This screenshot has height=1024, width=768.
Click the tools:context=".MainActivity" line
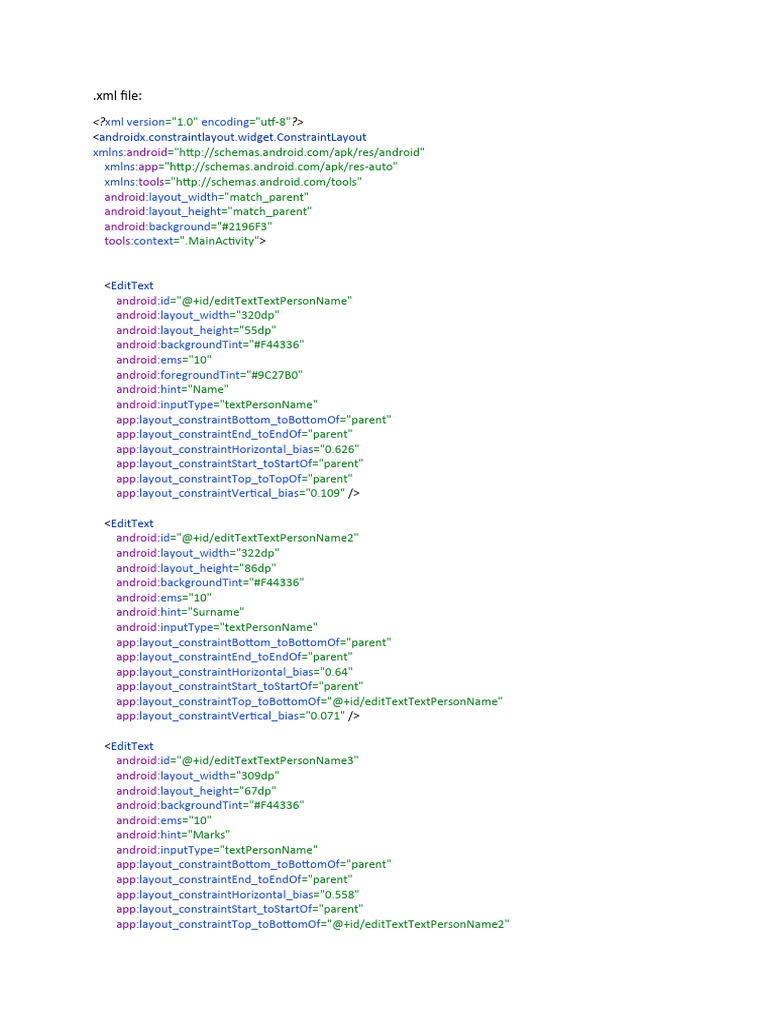pyautogui.click(x=185, y=241)
